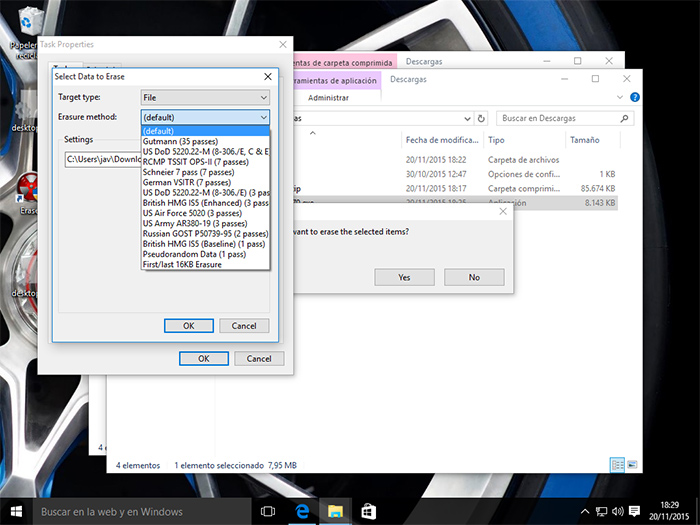The height and width of the screenshot is (525, 700).
Task: Collapse the Erasure method dropdown
Action: pos(264,117)
